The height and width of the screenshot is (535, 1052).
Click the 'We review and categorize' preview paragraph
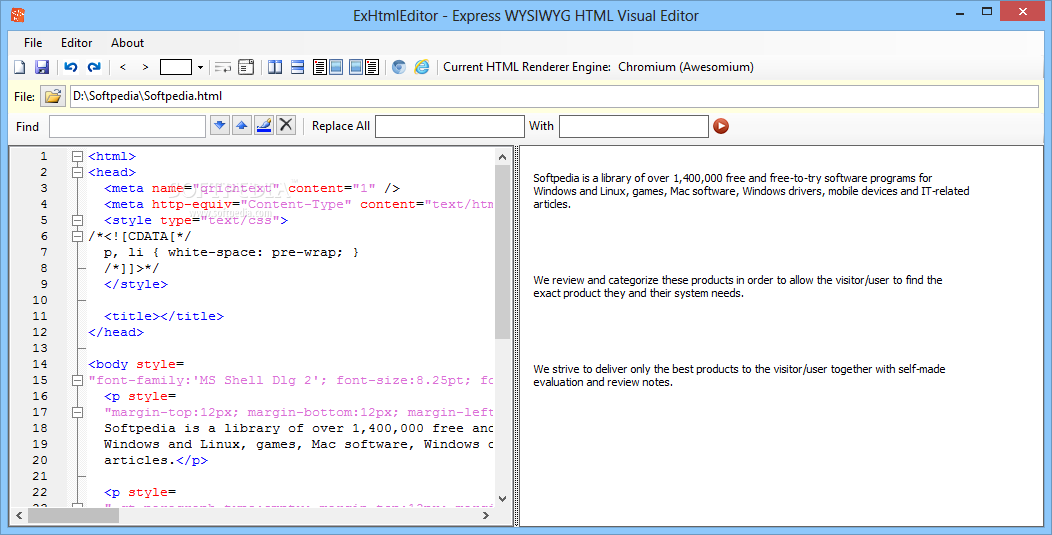coord(738,287)
